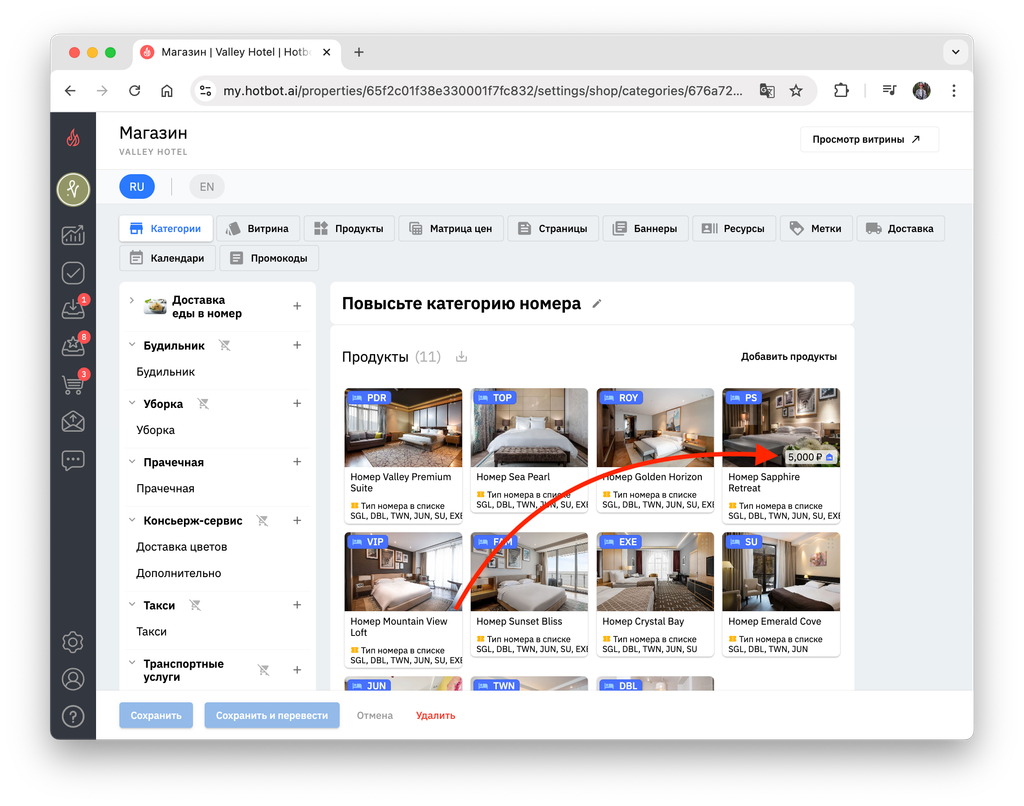This screenshot has height=806, width=1024.
Task: Click the pencil icon to edit category title
Action: [596, 304]
